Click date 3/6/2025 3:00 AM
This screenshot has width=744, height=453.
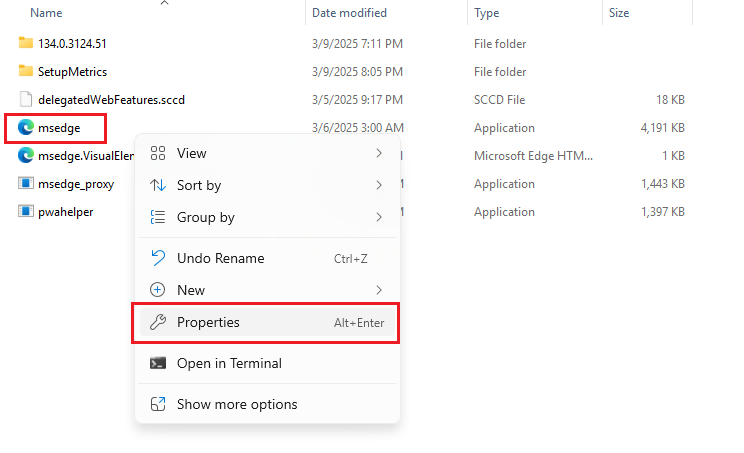tap(358, 128)
